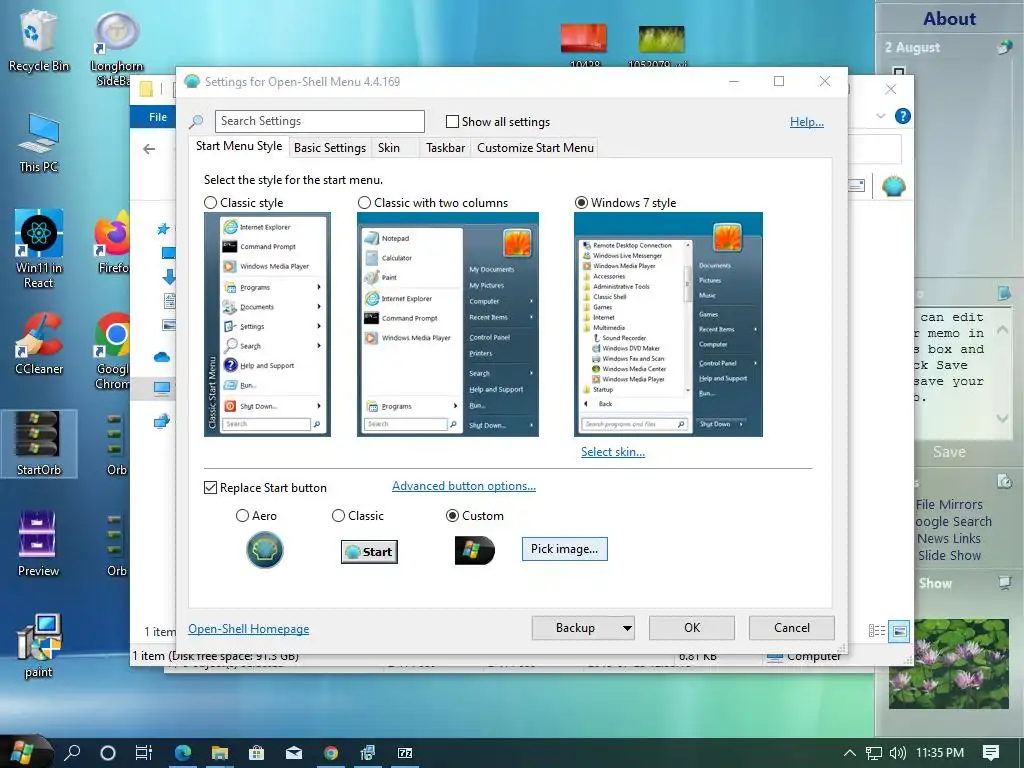The image size is (1024, 768).
Task: Open the paint desktop shortcut
Action: tap(39, 645)
